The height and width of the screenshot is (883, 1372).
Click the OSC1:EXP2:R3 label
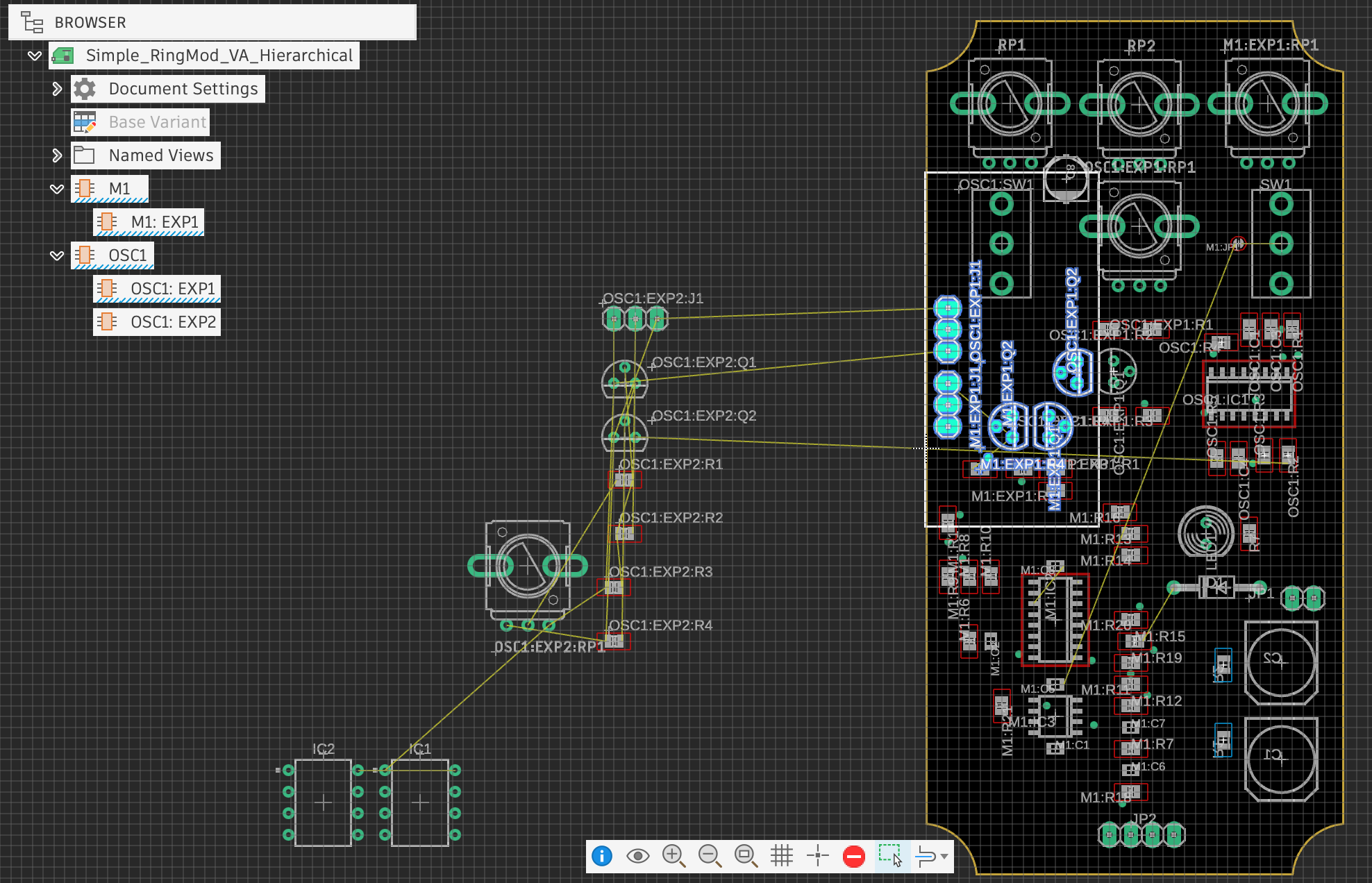point(661,572)
